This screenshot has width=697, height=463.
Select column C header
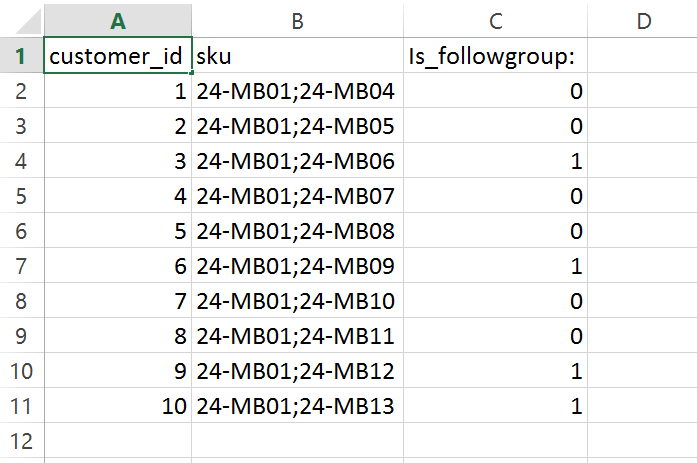[x=497, y=20]
